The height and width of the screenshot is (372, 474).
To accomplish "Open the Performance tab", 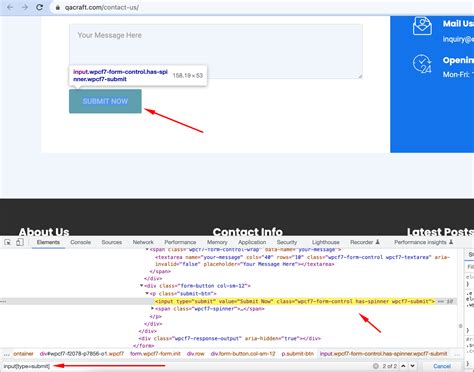I will click(180, 242).
